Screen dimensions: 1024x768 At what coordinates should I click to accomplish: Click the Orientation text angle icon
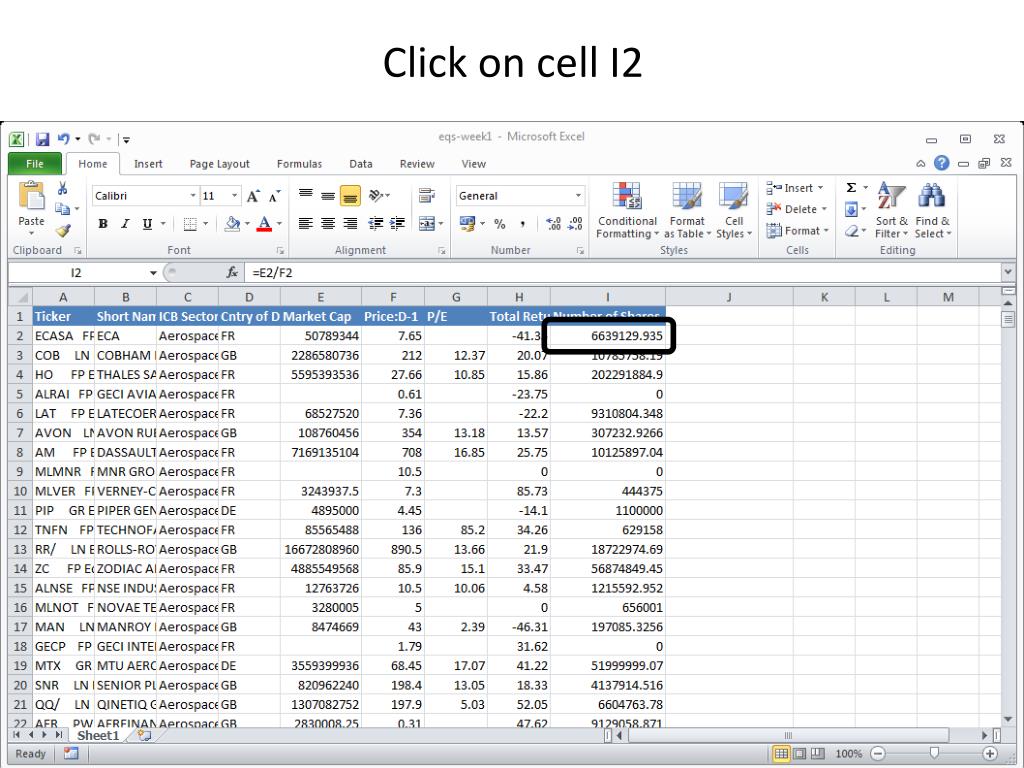tap(376, 195)
